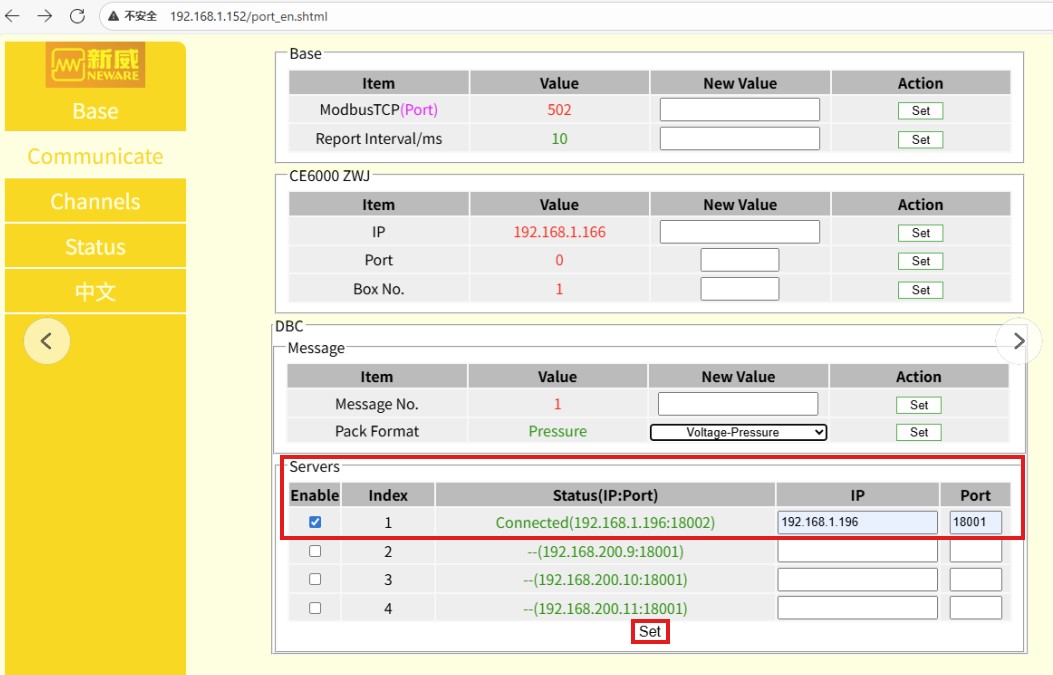Click the Servers Set button

click(650, 632)
